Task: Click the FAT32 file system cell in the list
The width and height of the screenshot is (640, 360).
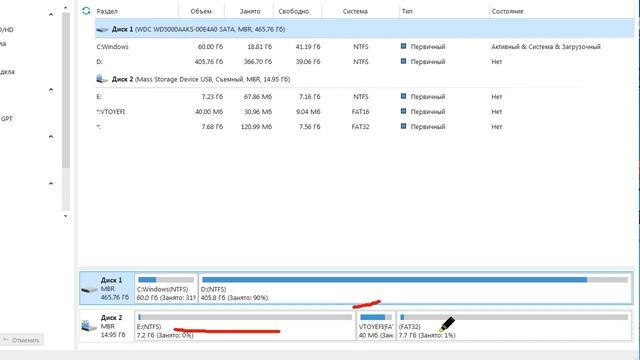Action: pyautogui.click(x=360, y=127)
